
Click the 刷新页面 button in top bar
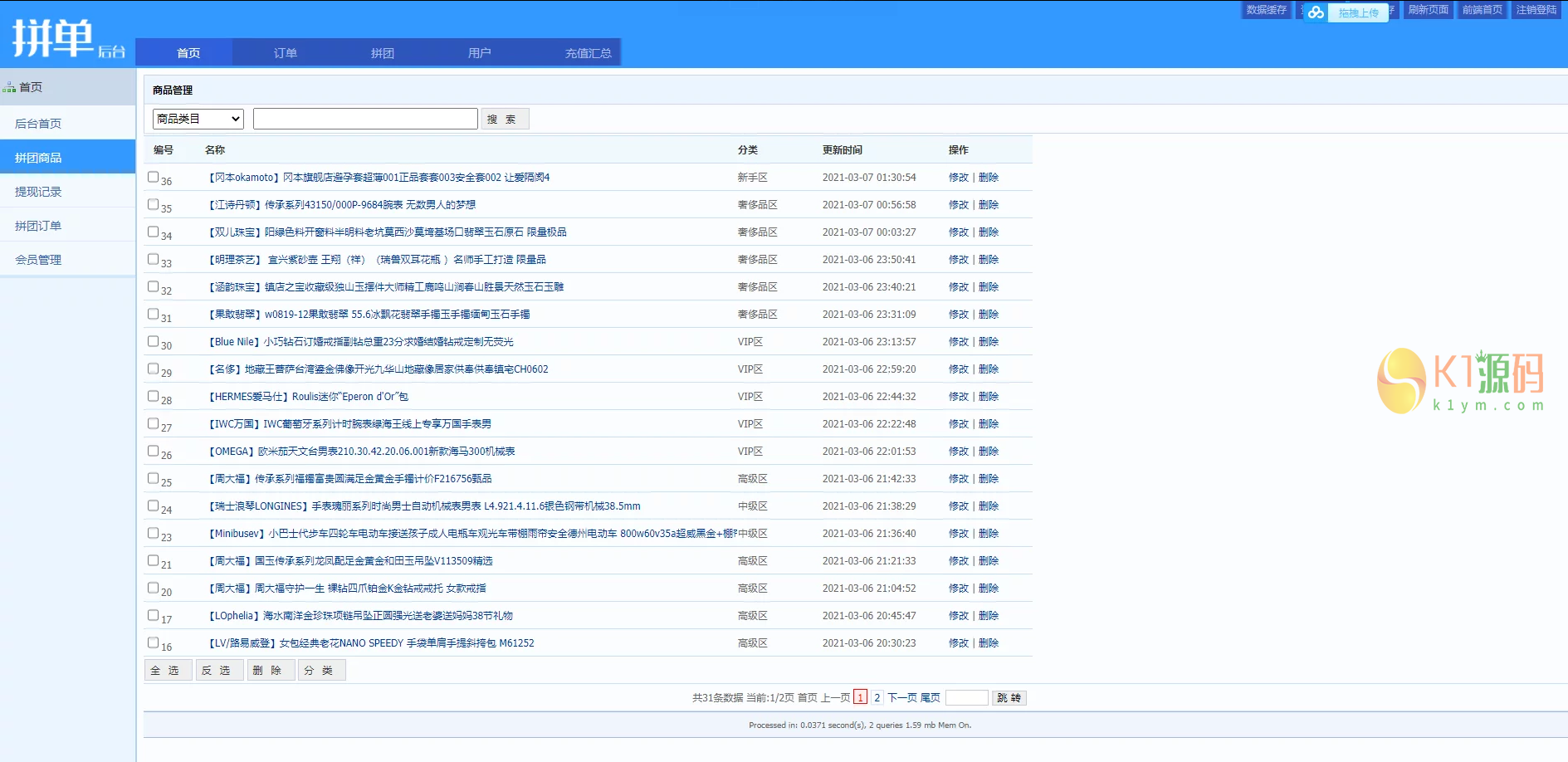coord(1428,10)
